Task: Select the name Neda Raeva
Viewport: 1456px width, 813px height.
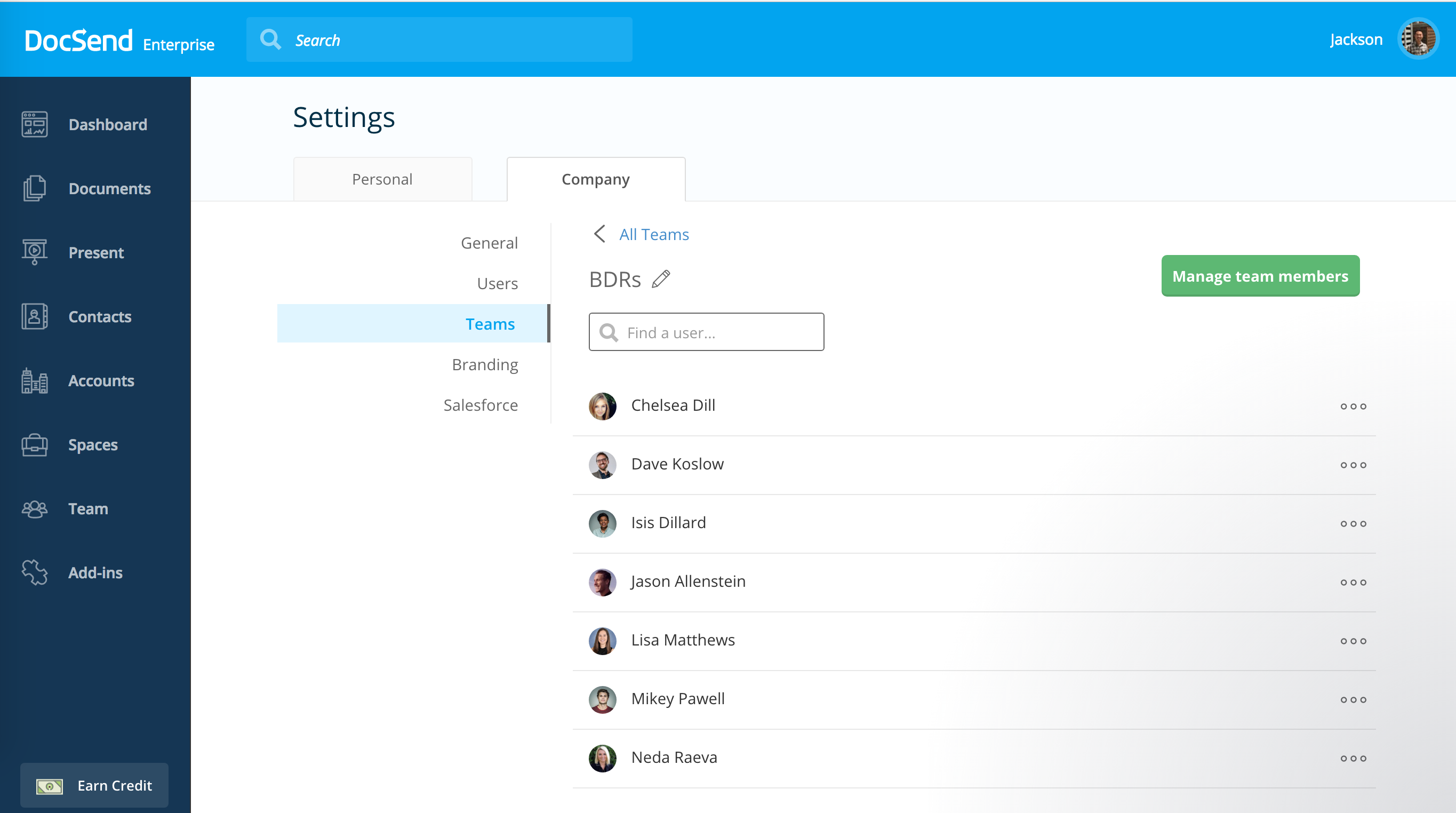Action: coord(674,757)
